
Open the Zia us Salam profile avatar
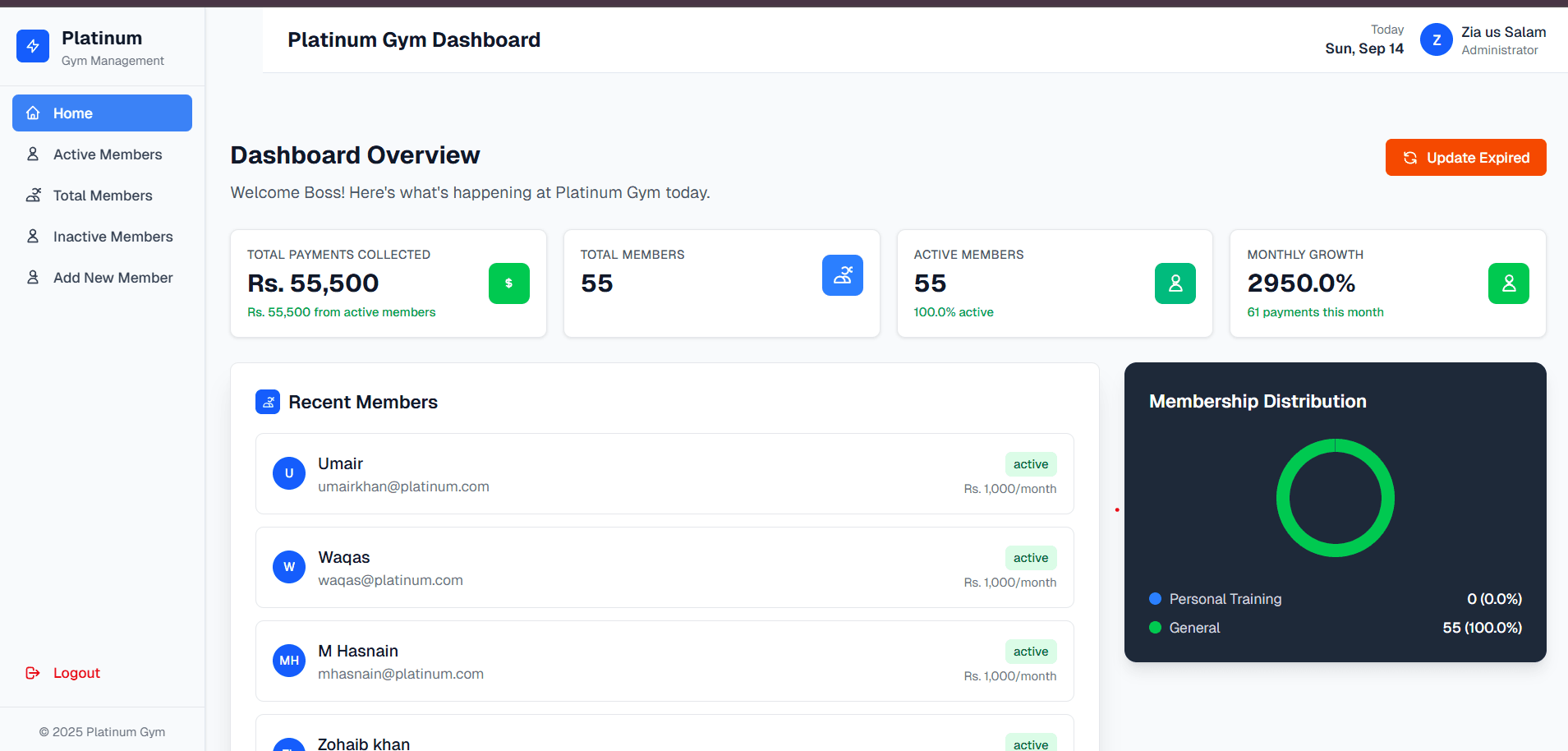tap(1436, 39)
